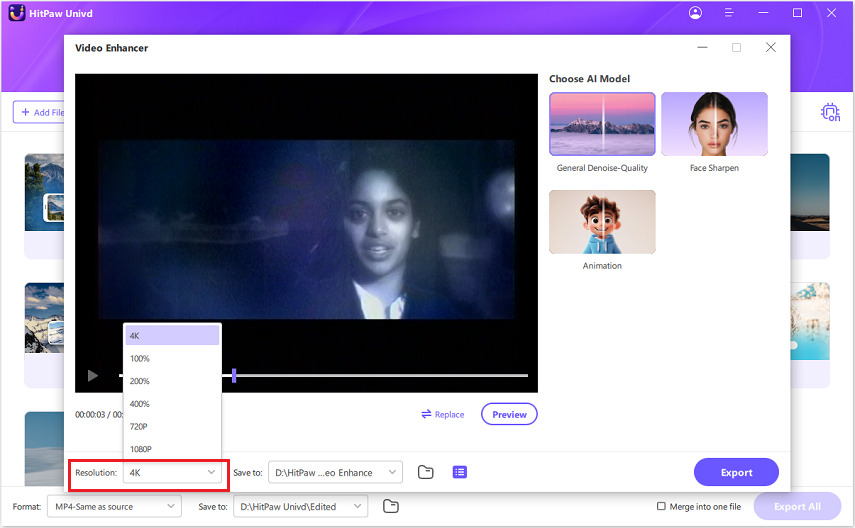
Task: Enable Merge into one file checkbox
Action: coord(661,506)
